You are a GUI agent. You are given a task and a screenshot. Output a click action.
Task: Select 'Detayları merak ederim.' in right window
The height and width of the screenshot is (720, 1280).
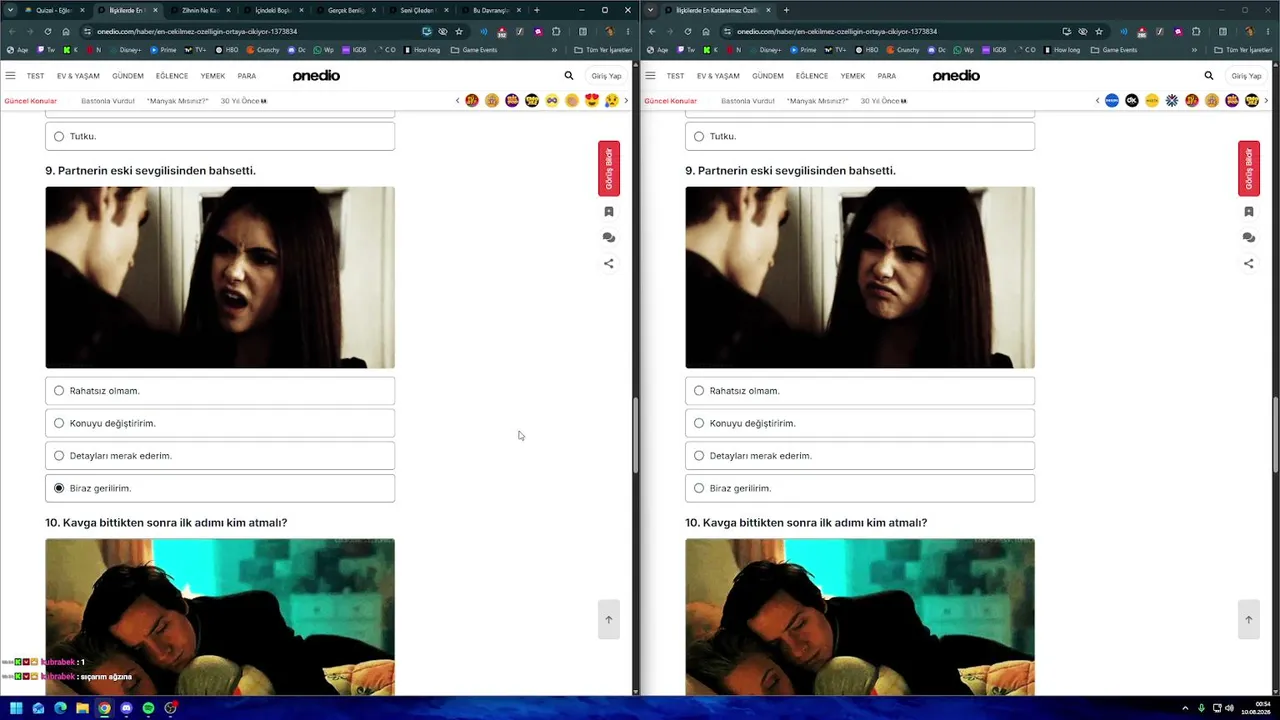pyautogui.click(x=860, y=456)
